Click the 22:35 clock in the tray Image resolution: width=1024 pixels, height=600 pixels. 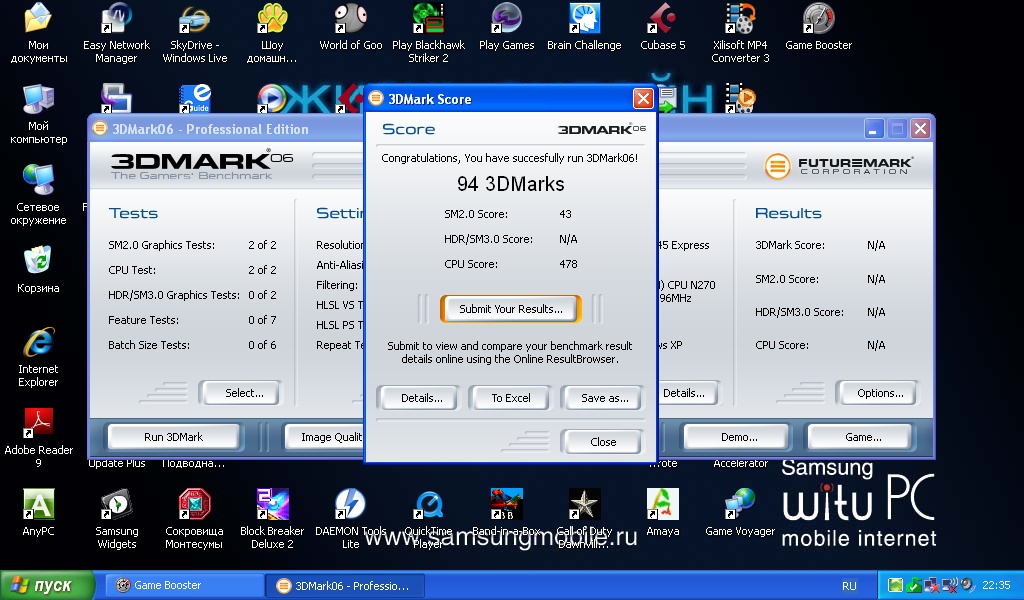point(996,585)
